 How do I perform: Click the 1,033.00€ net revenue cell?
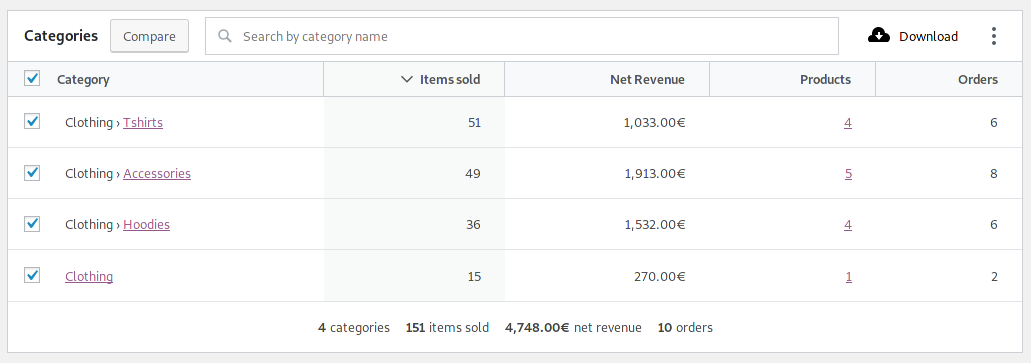pos(654,122)
